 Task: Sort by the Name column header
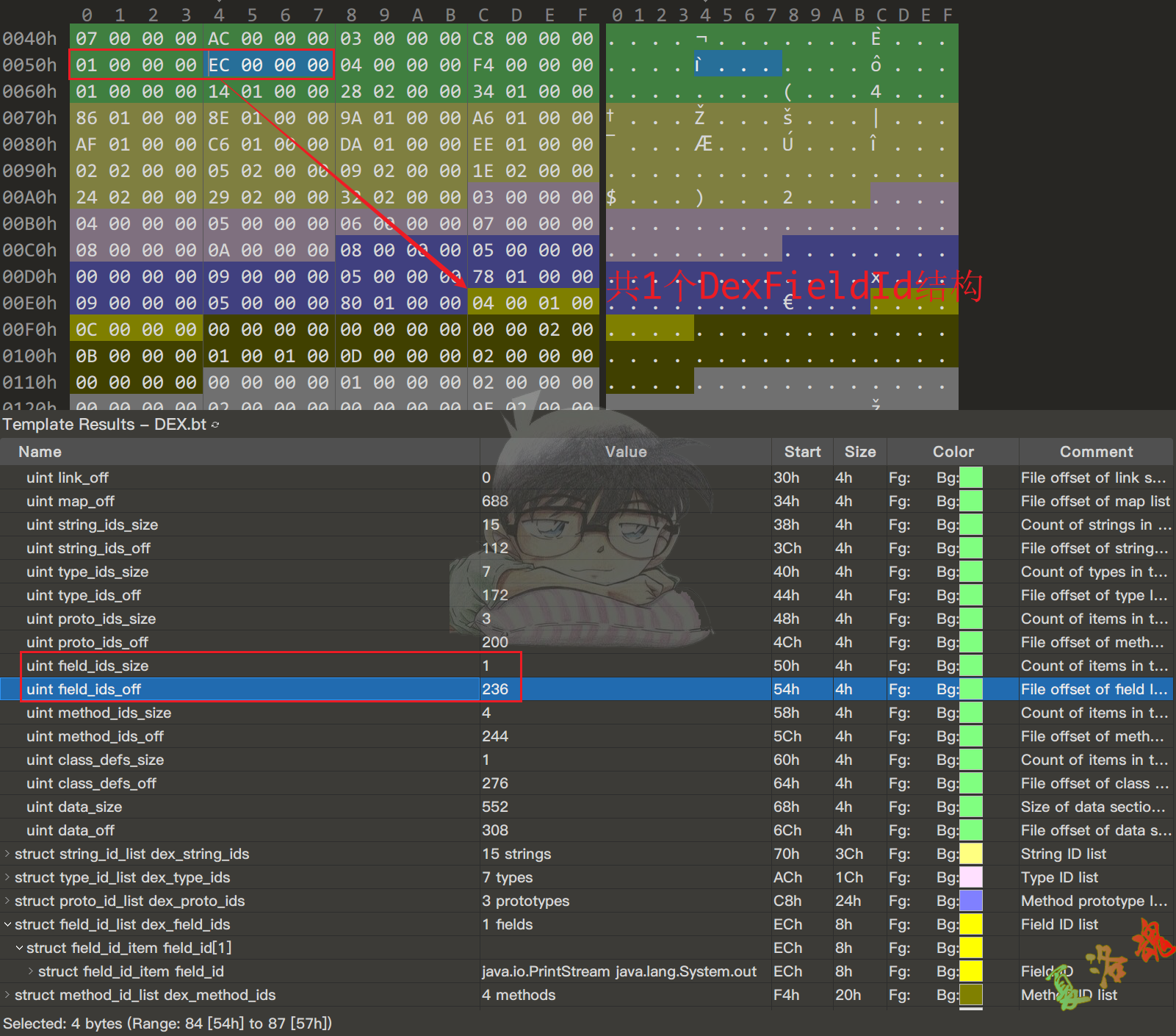pyautogui.click(x=40, y=452)
